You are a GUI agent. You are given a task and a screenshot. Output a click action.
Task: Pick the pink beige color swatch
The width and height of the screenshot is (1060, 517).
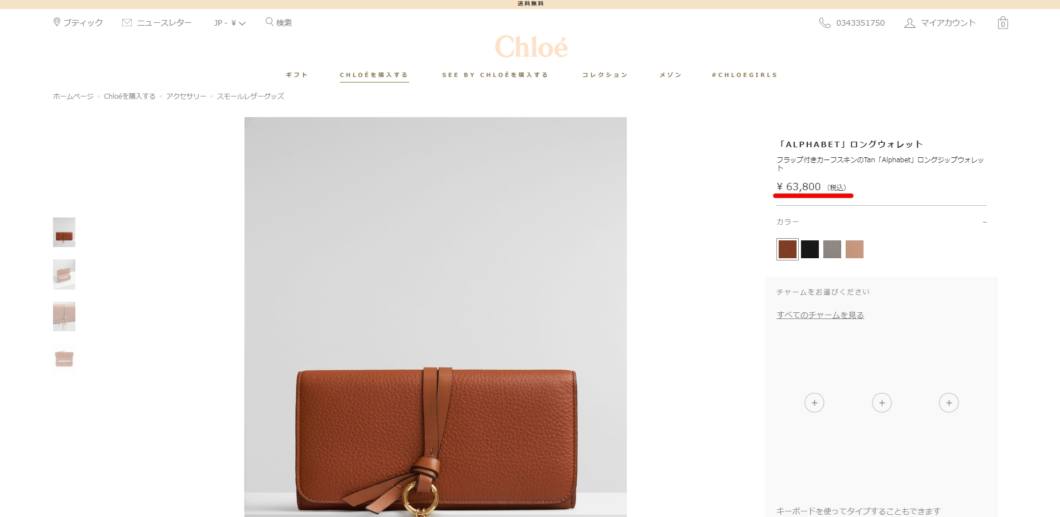(854, 249)
